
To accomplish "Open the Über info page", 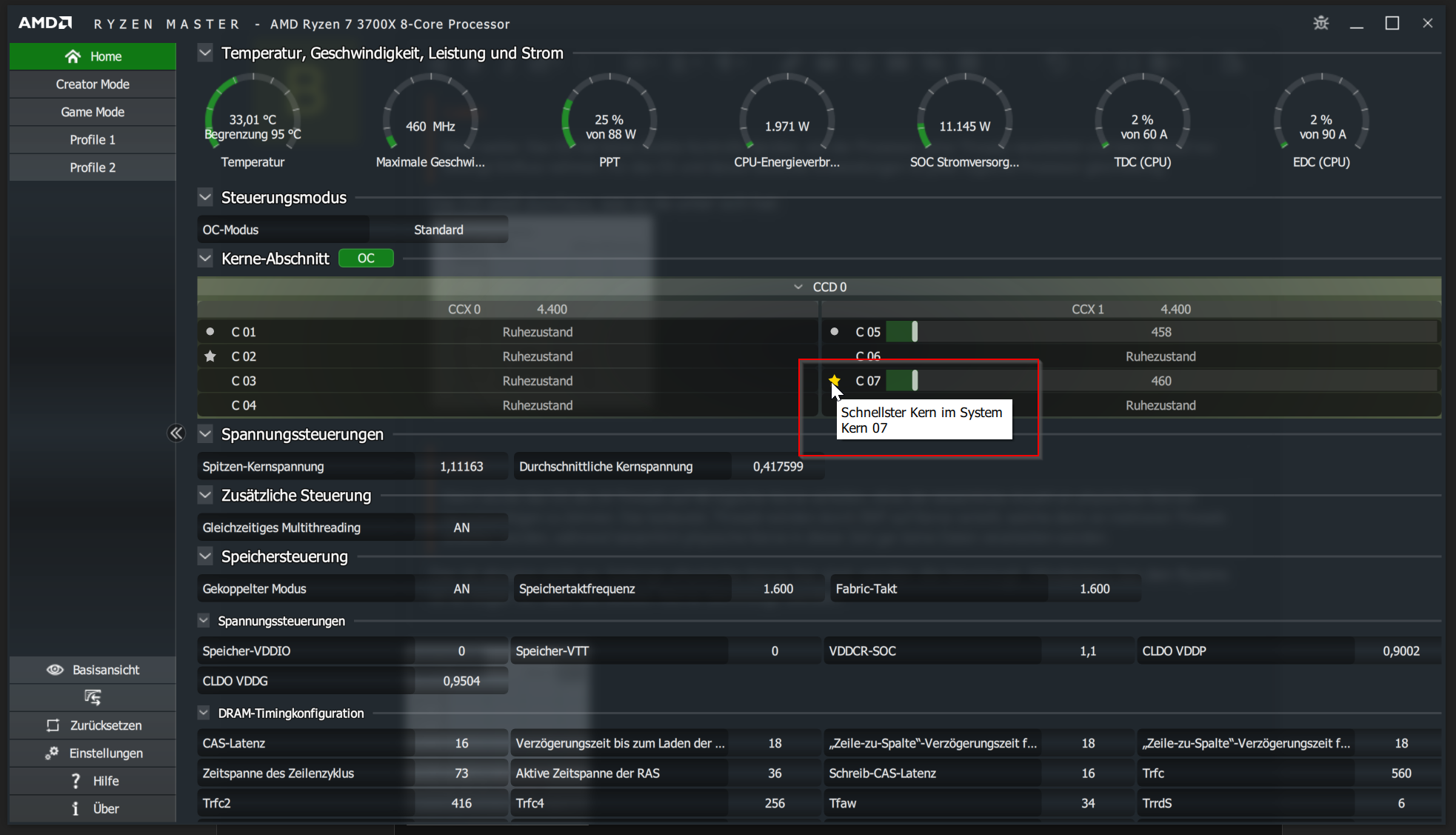I will (x=93, y=808).
